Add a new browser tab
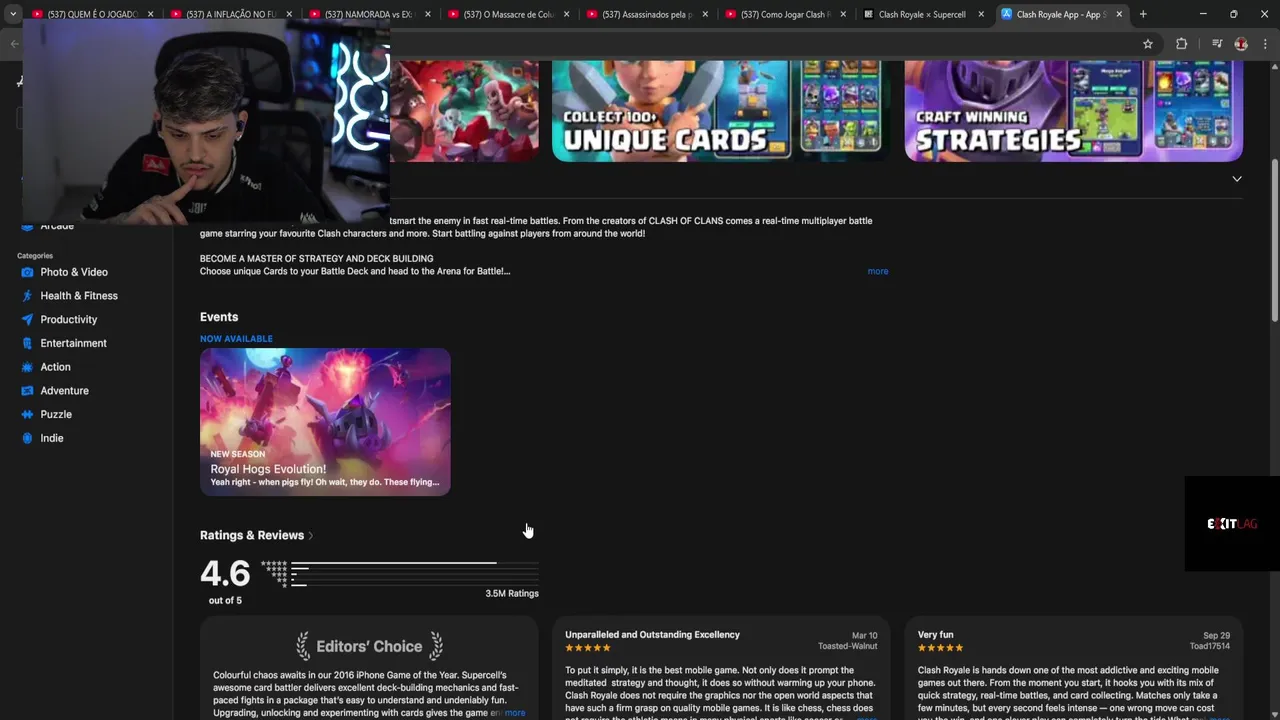Screen dimensions: 1280x720 tap(1143, 14)
